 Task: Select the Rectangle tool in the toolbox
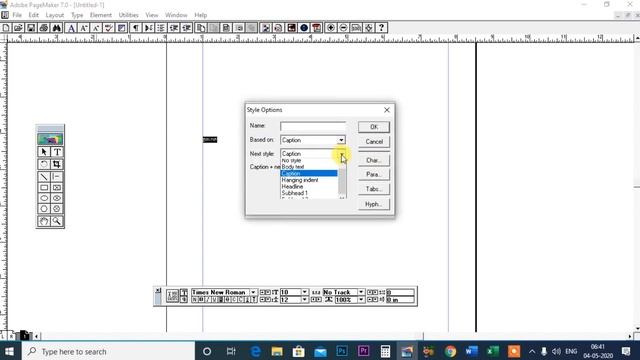[x=44, y=188]
